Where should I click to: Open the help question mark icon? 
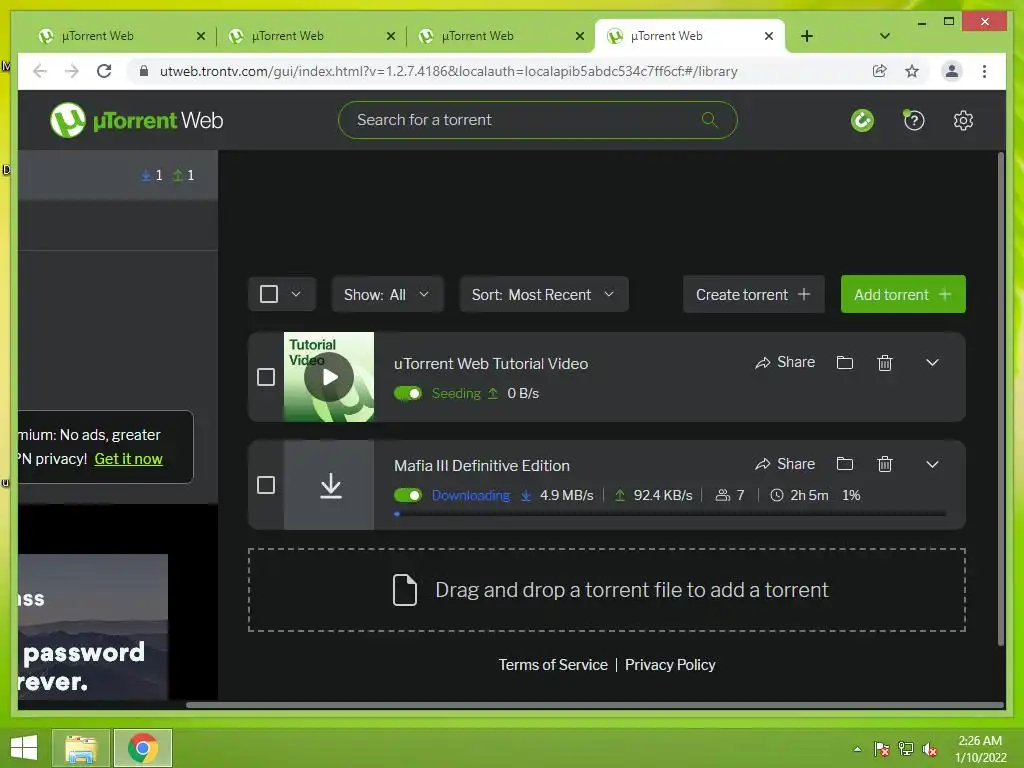click(x=914, y=120)
